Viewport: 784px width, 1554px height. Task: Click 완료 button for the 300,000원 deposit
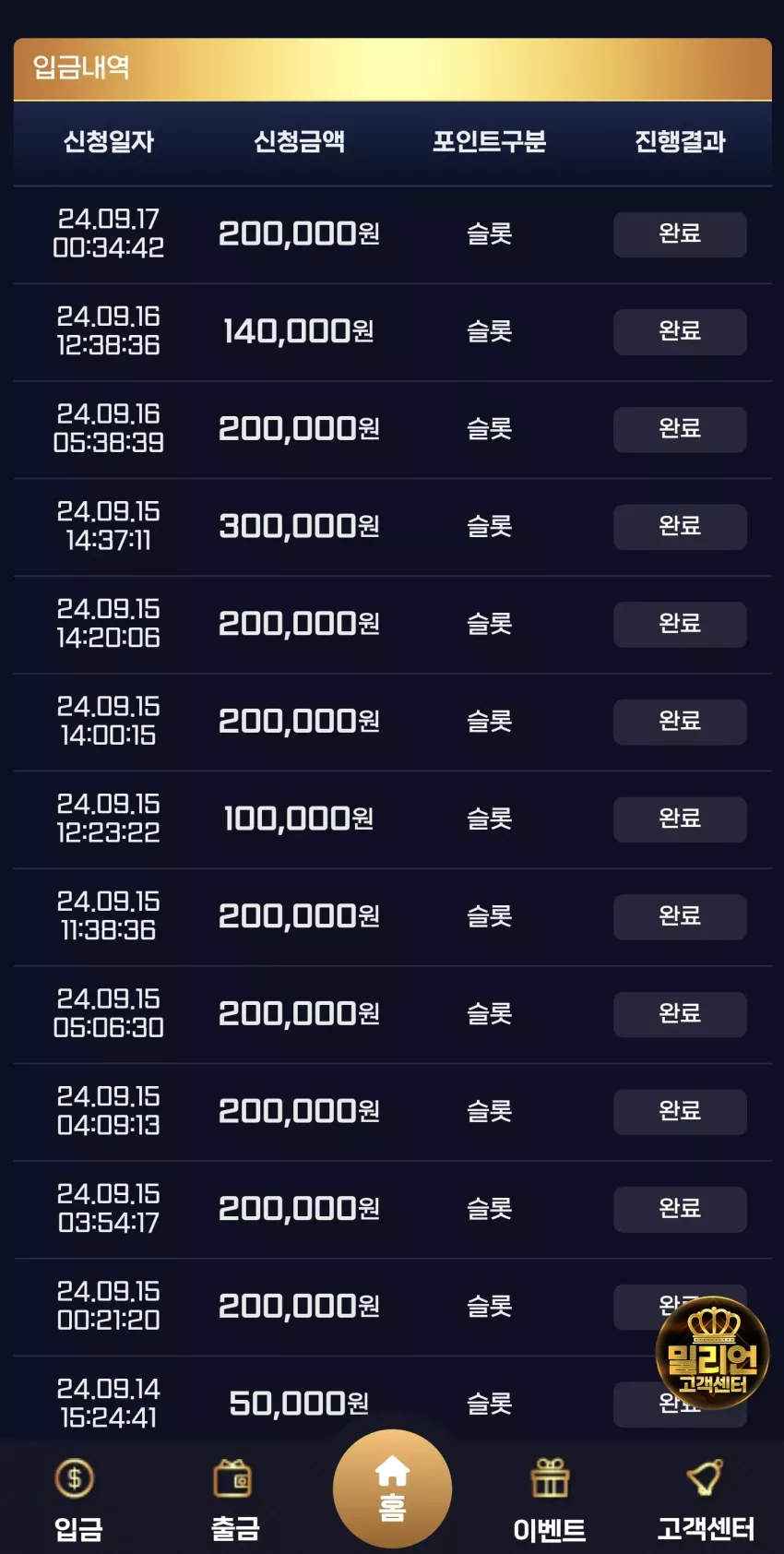click(680, 527)
